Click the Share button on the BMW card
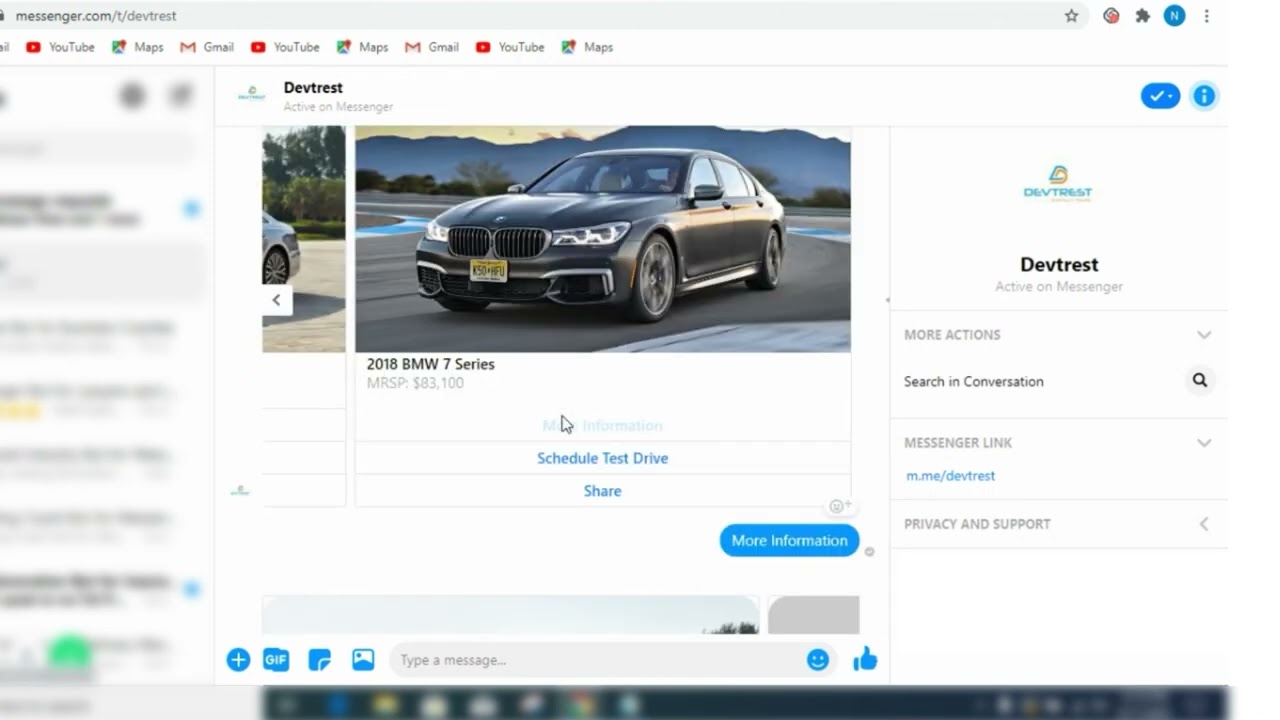1280x720 pixels. [x=603, y=491]
